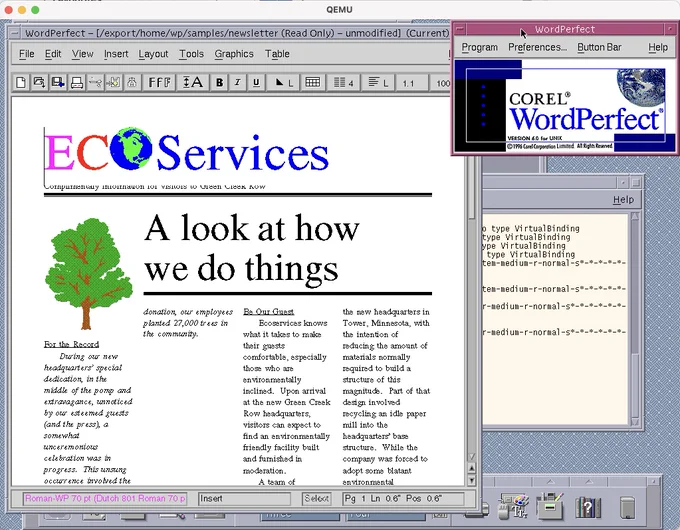This screenshot has width=680, height=530.
Task: Open the line spacing 1.1 dropdown
Action: (412, 82)
